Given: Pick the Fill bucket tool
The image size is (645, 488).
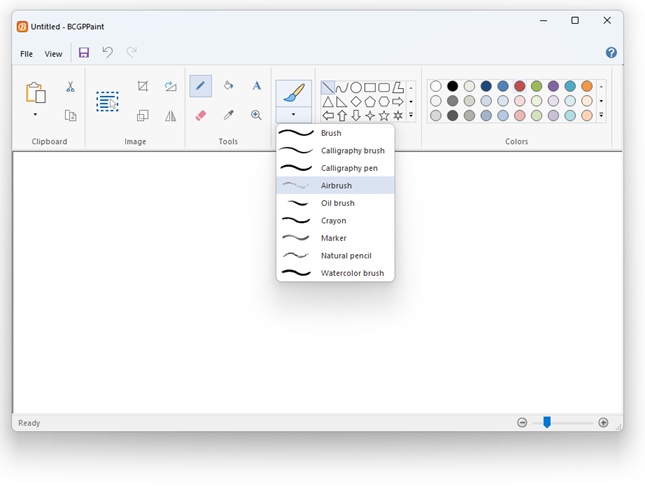Looking at the screenshot, I should pyautogui.click(x=228, y=86).
